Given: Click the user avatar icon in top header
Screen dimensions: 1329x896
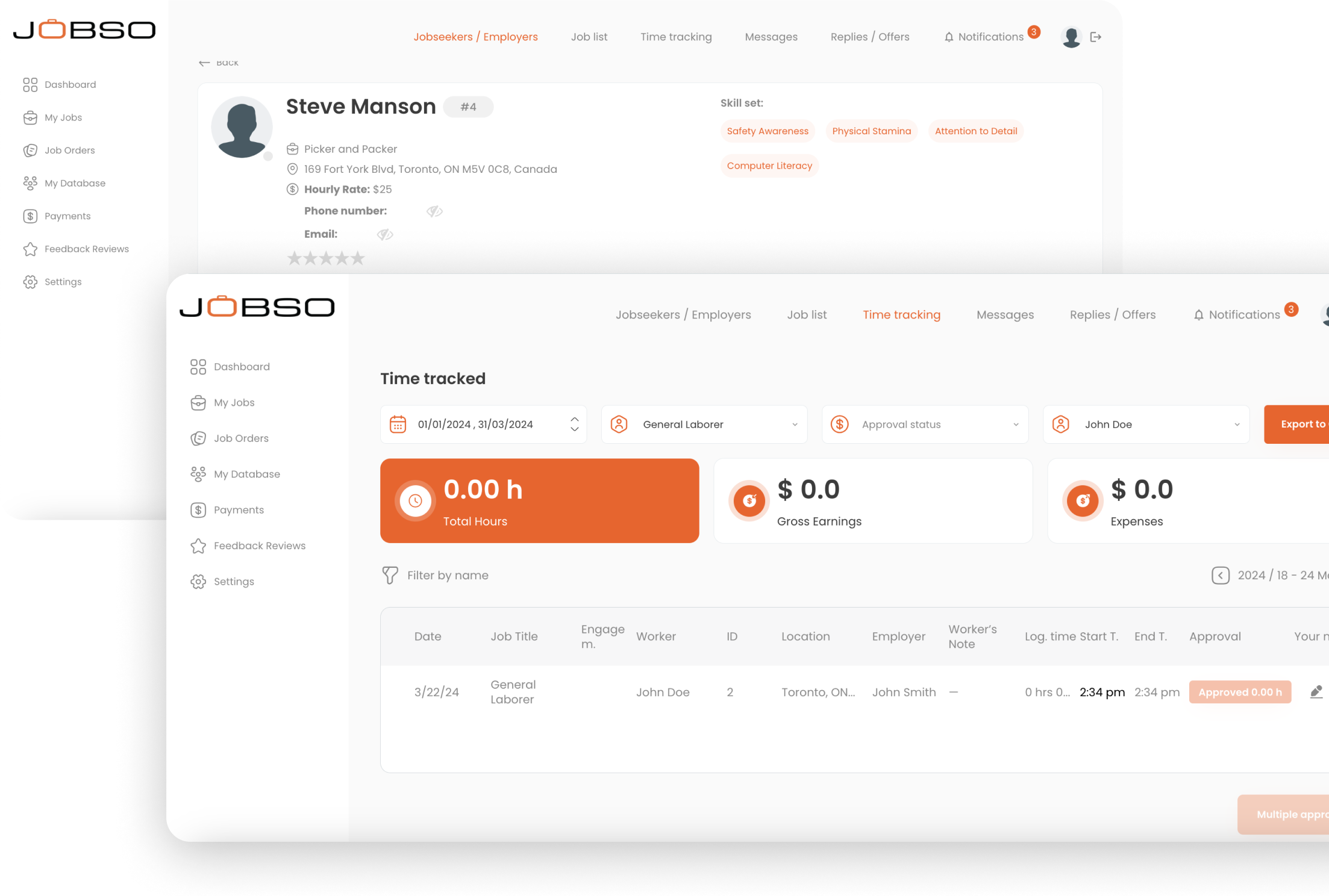Looking at the screenshot, I should click(x=1071, y=37).
